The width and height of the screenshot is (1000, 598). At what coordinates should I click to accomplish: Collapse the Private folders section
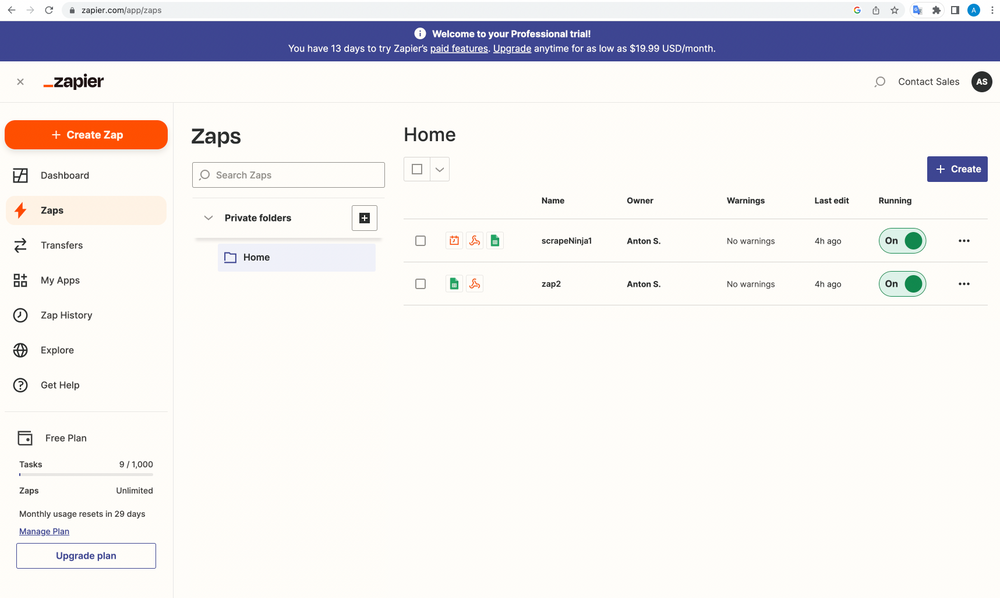click(x=209, y=218)
